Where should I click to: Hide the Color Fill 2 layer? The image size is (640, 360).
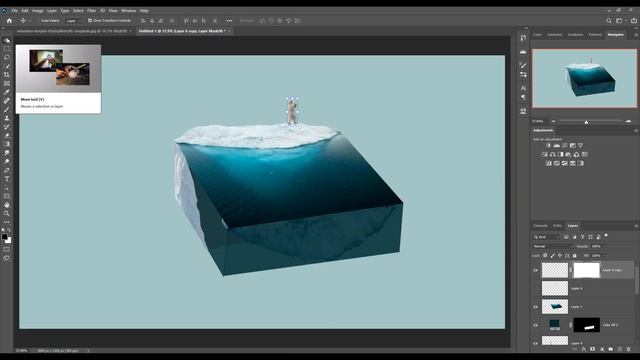[535, 325]
